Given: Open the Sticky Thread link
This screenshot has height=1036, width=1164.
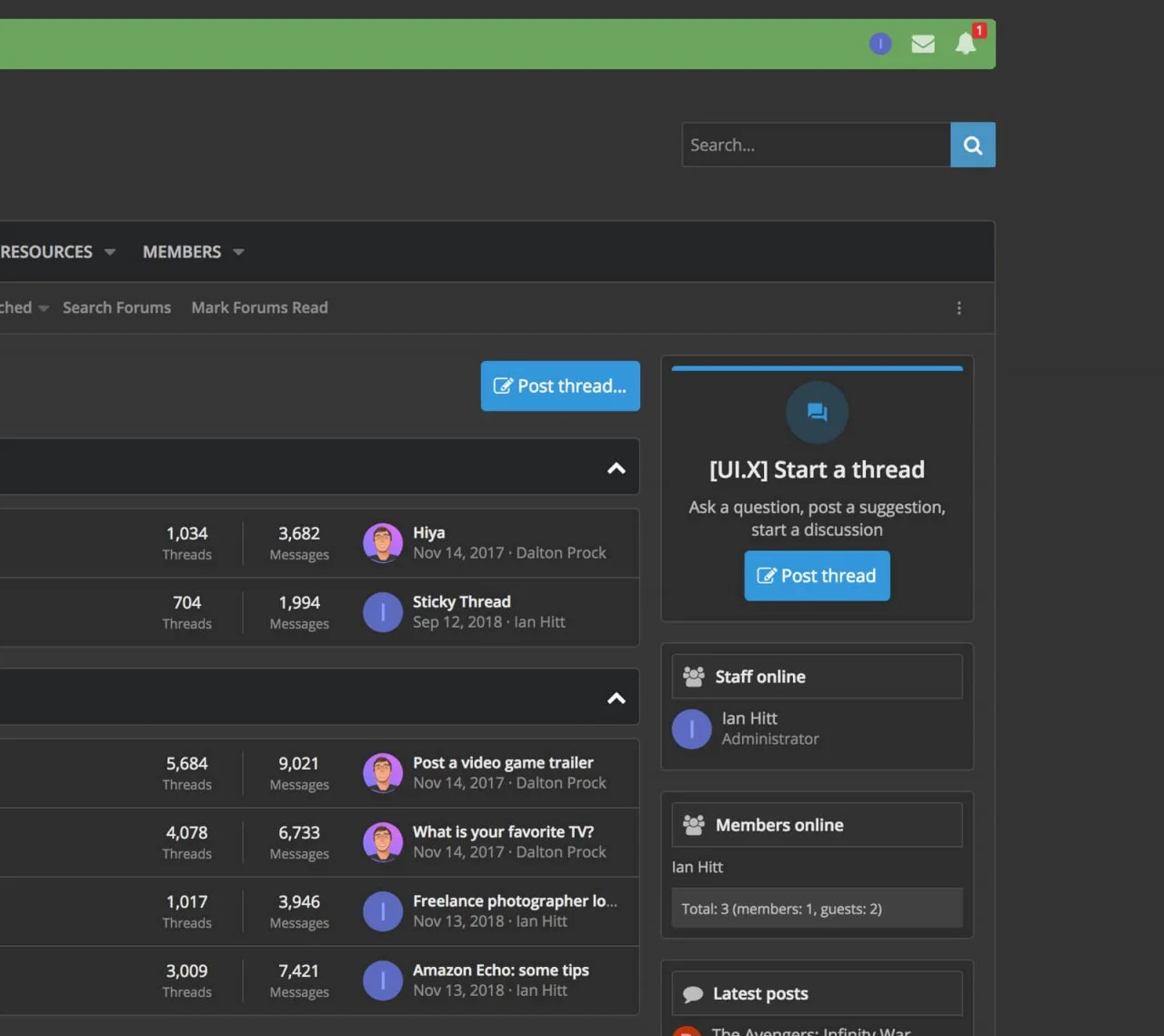Looking at the screenshot, I should pos(461,601).
